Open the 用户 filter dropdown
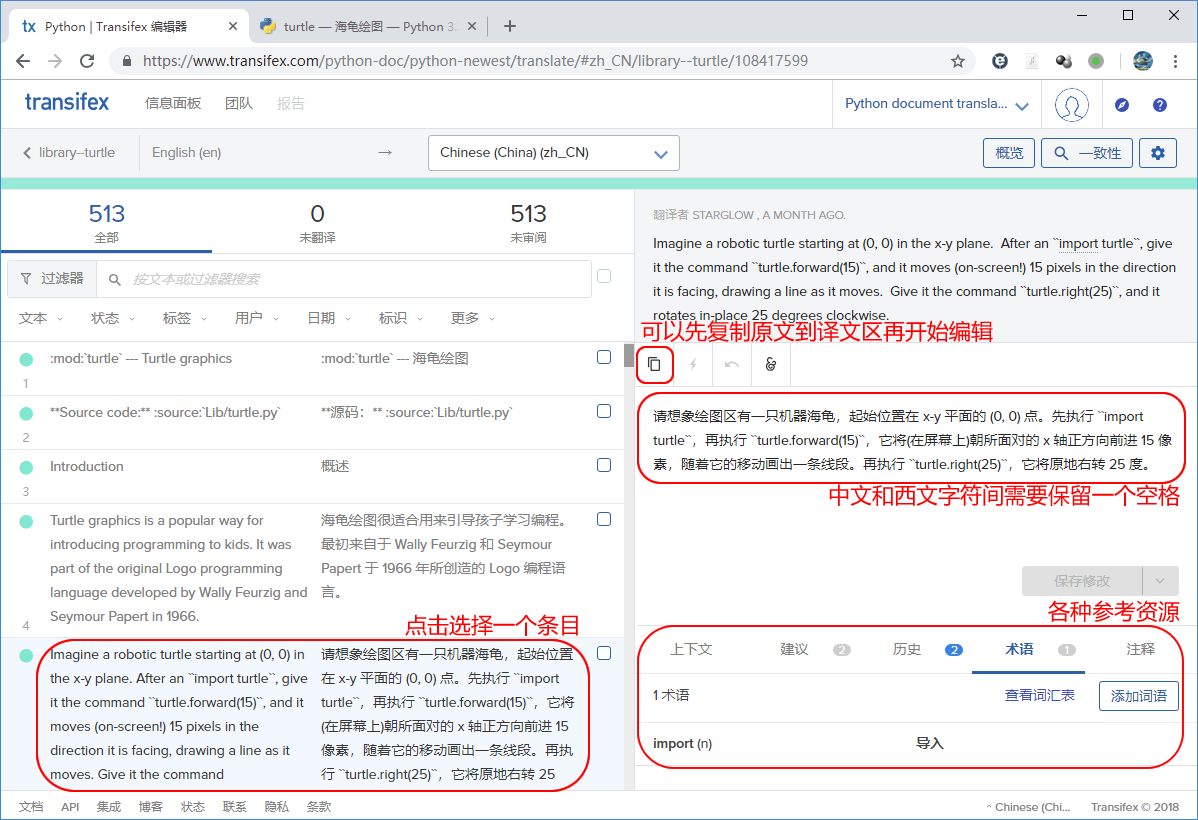 257,318
